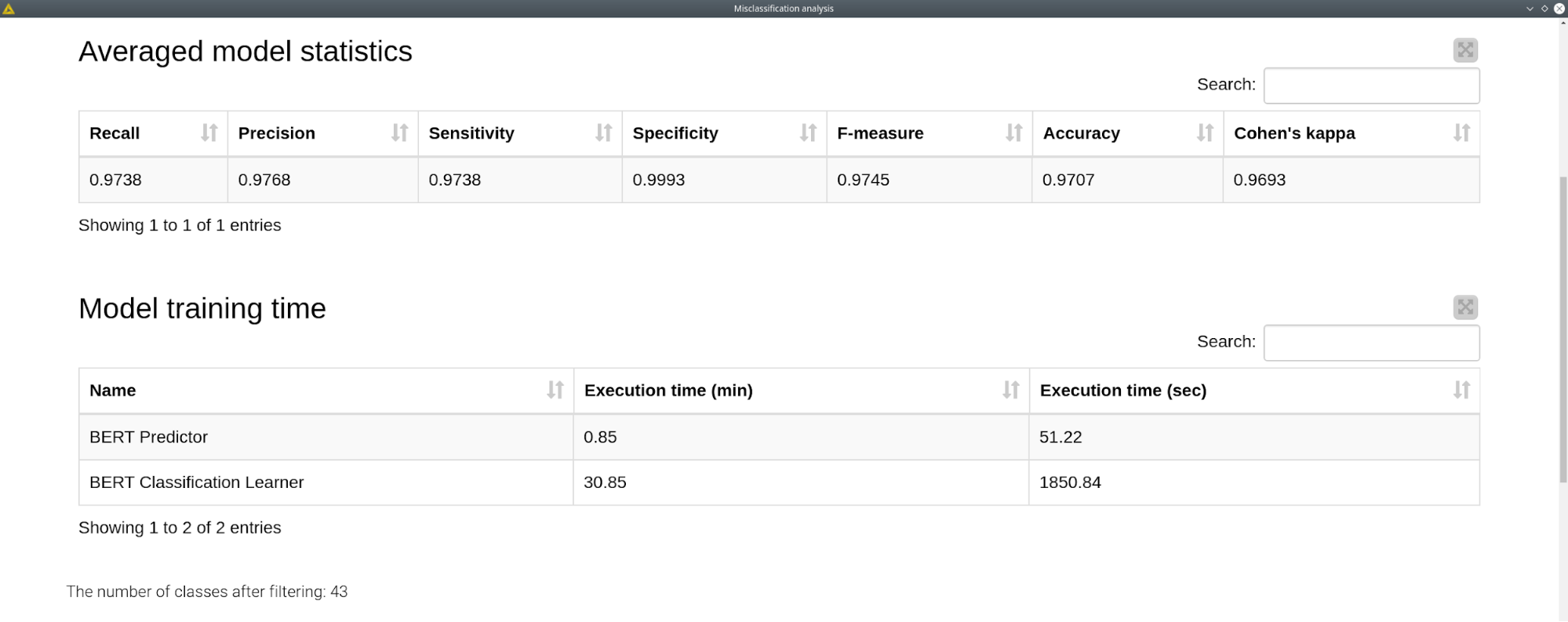Screen dimensions: 1568x622
Task: Click the 51.22 seconds cell
Action: click(1254, 437)
